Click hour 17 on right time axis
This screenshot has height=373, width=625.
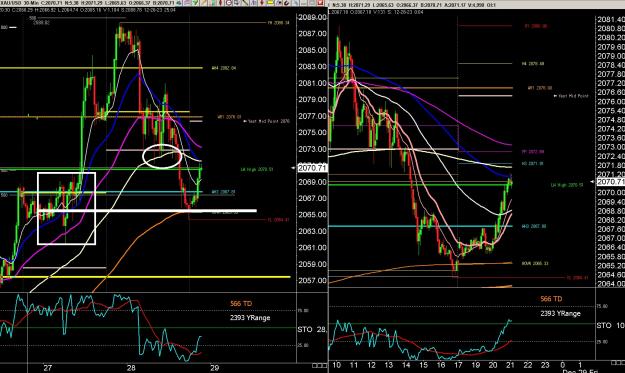pos(458,365)
